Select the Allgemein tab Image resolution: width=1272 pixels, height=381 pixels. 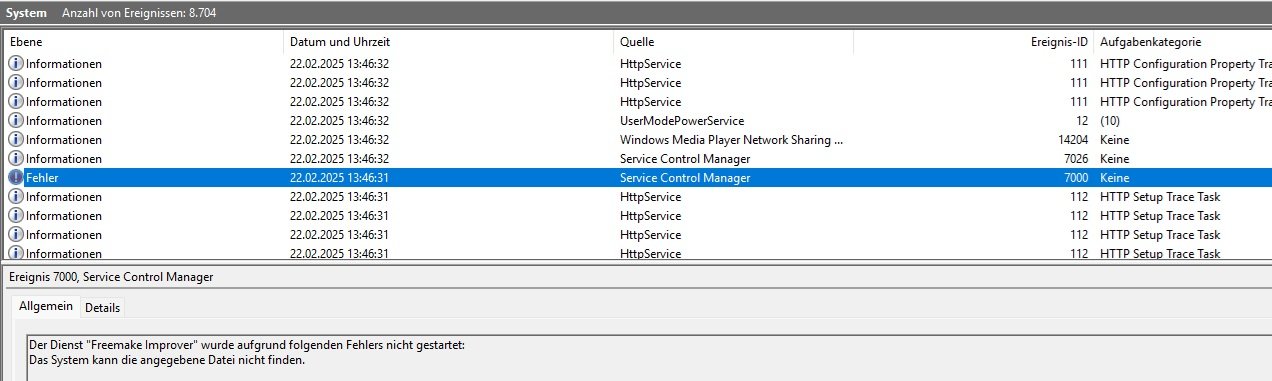click(x=45, y=306)
